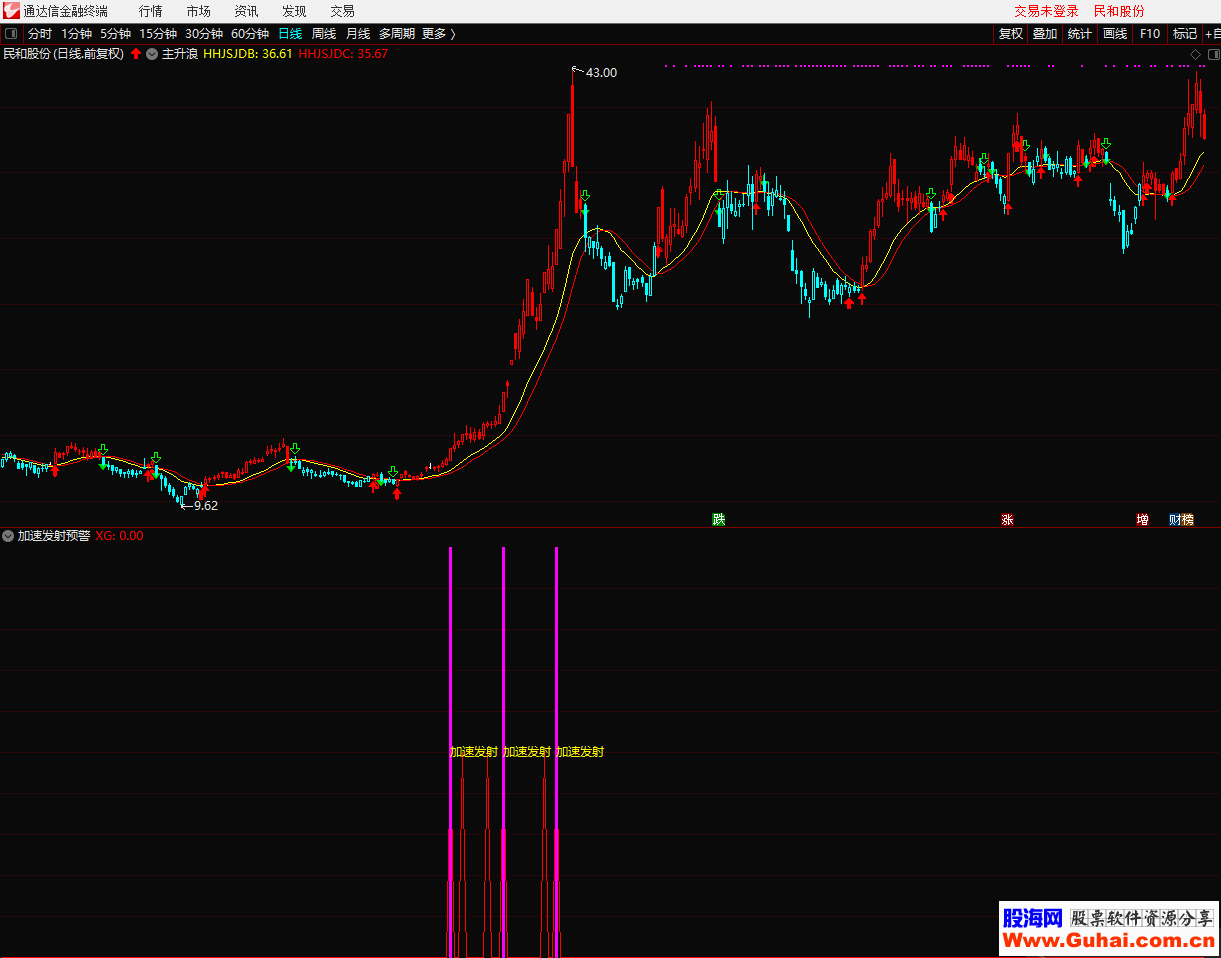1221x958 pixels.
Task: Click the green 跌 info marker
Action: click(718, 520)
